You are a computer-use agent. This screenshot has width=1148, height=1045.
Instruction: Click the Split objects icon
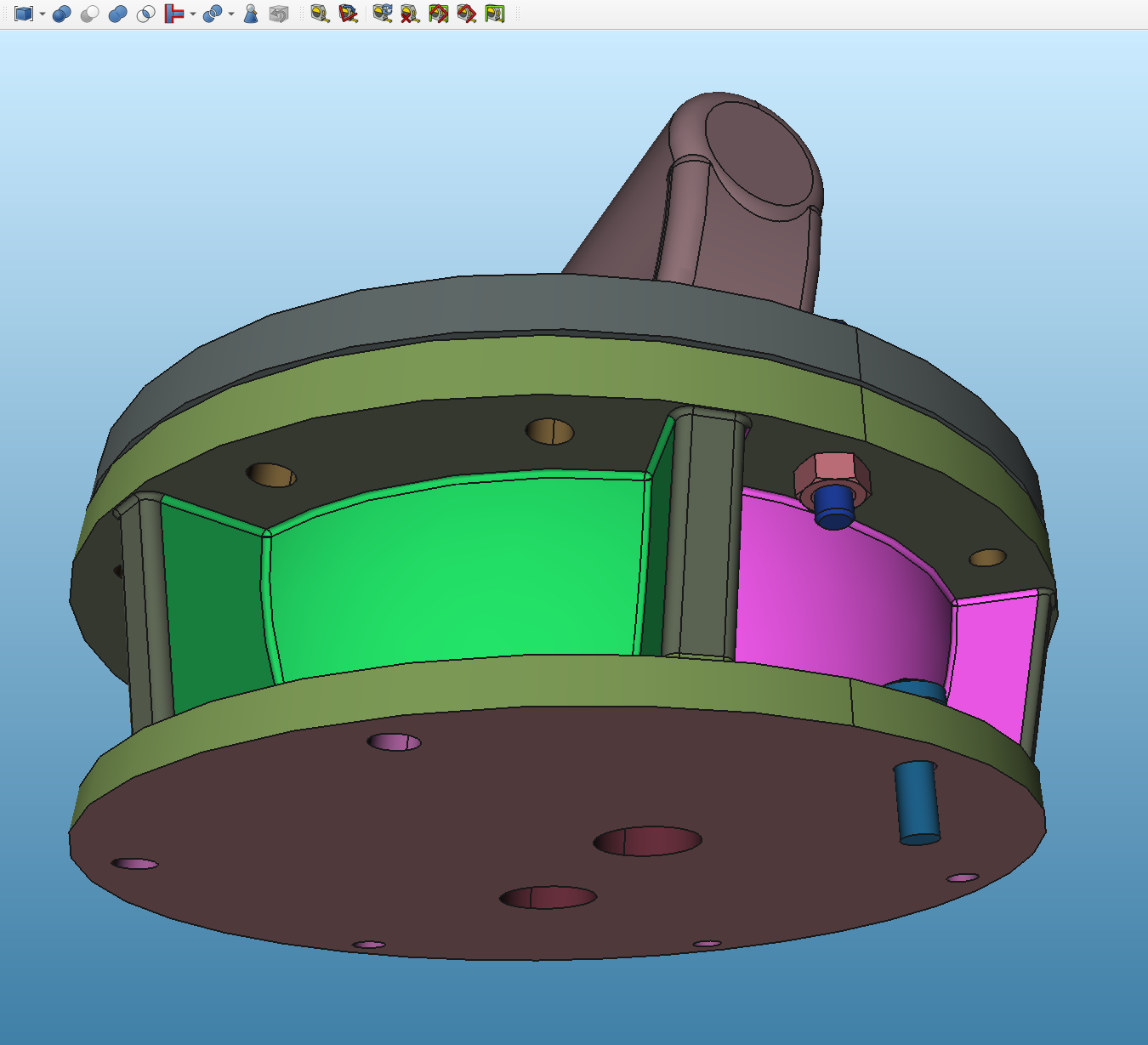[x=212, y=14]
